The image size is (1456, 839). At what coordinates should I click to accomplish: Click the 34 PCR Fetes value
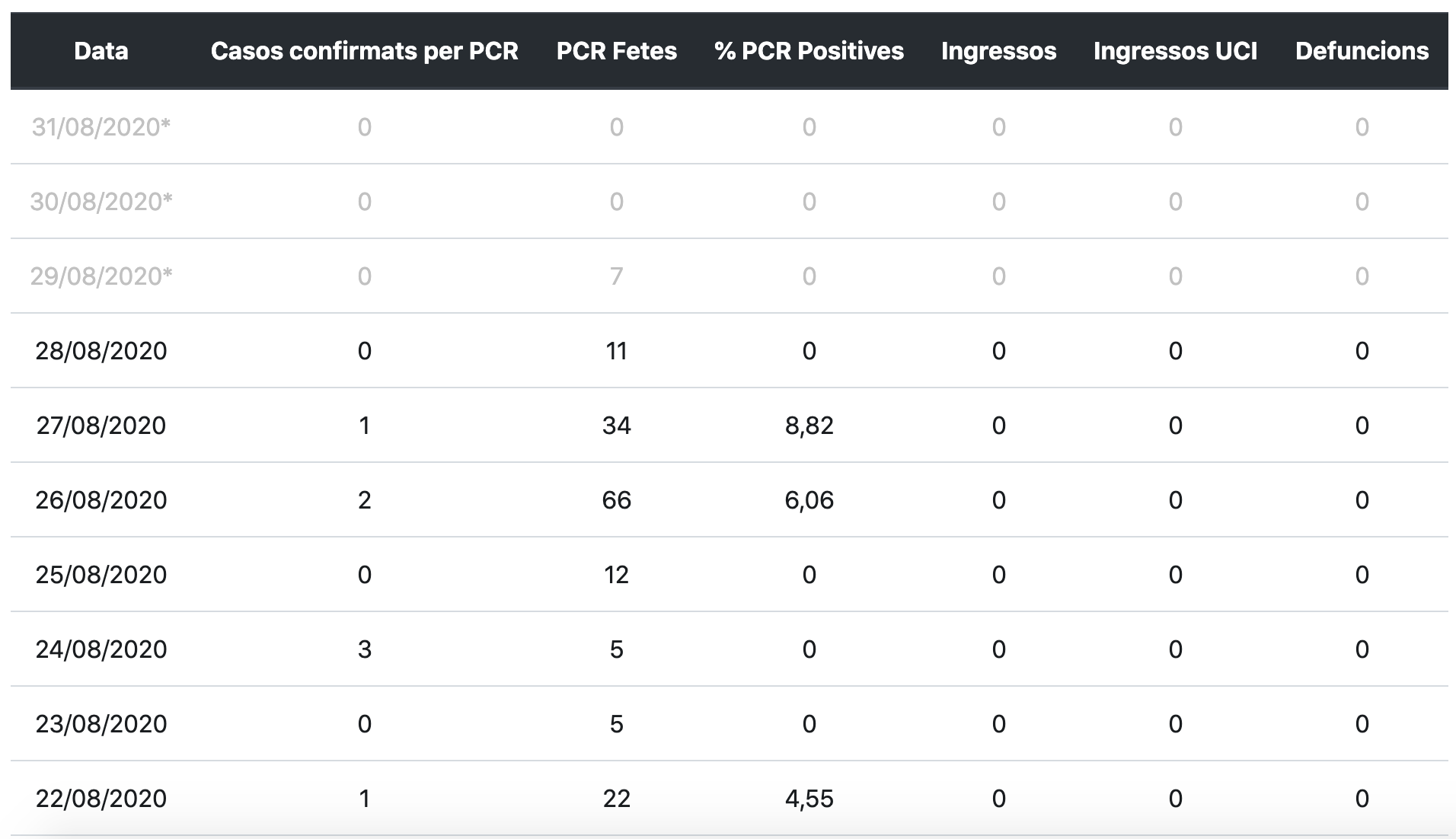pyautogui.click(x=616, y=425)
